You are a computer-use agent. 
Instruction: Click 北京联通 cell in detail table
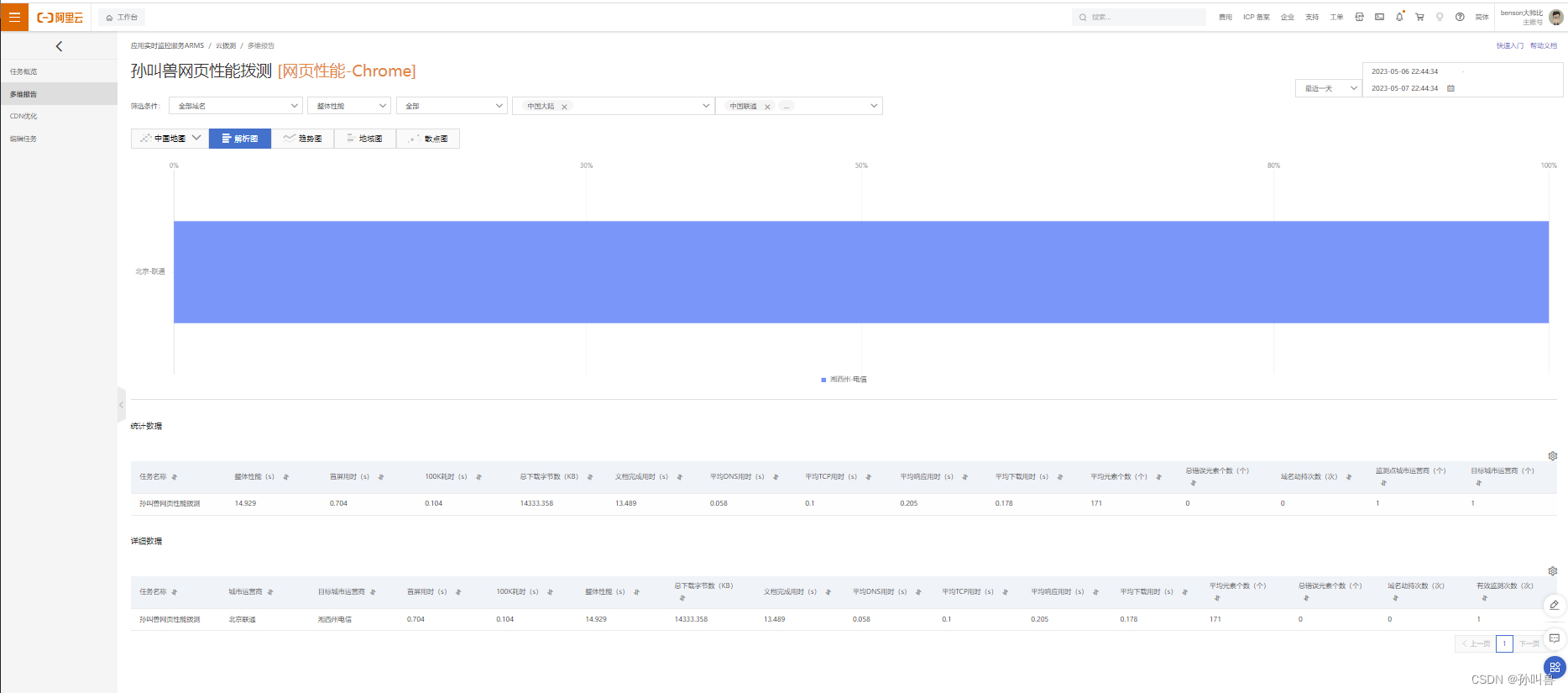pyautogui.click(x=243, y=620)
